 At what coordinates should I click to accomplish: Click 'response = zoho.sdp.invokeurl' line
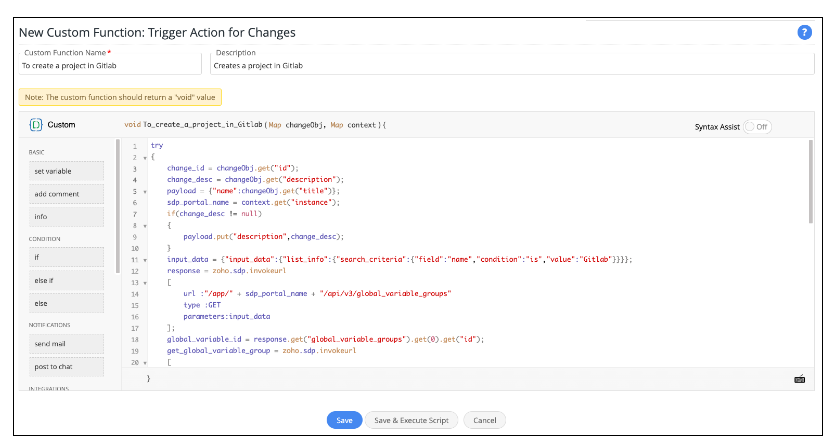click(226, 271)
